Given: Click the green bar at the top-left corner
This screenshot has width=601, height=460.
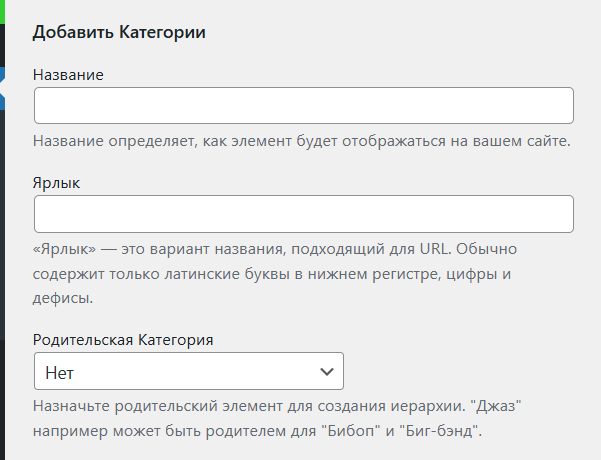Looking at the screenshot, I should click(3, 10).
